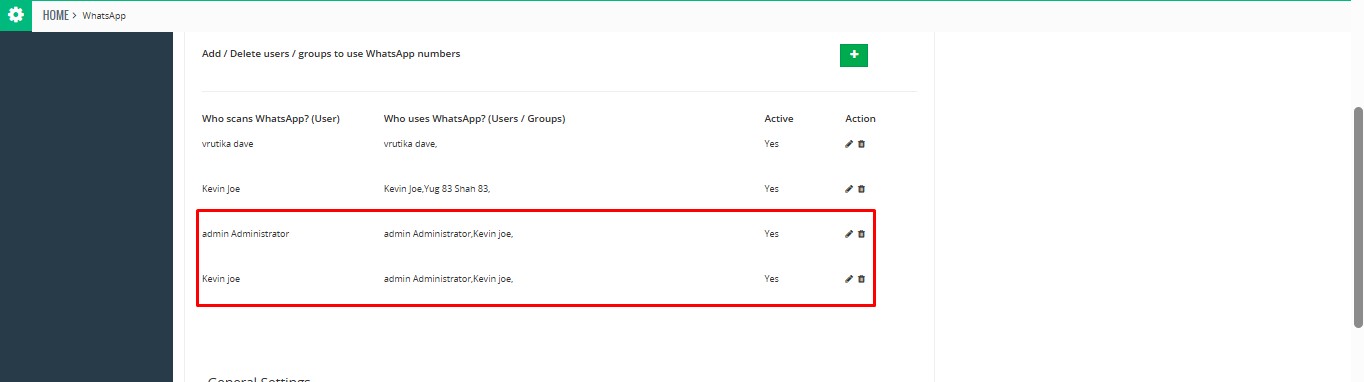Image resolution: width=1364 pixels, height=382 pixels.
Task: Click the WhatsApp breadcrumb
Action: [104, 17]
